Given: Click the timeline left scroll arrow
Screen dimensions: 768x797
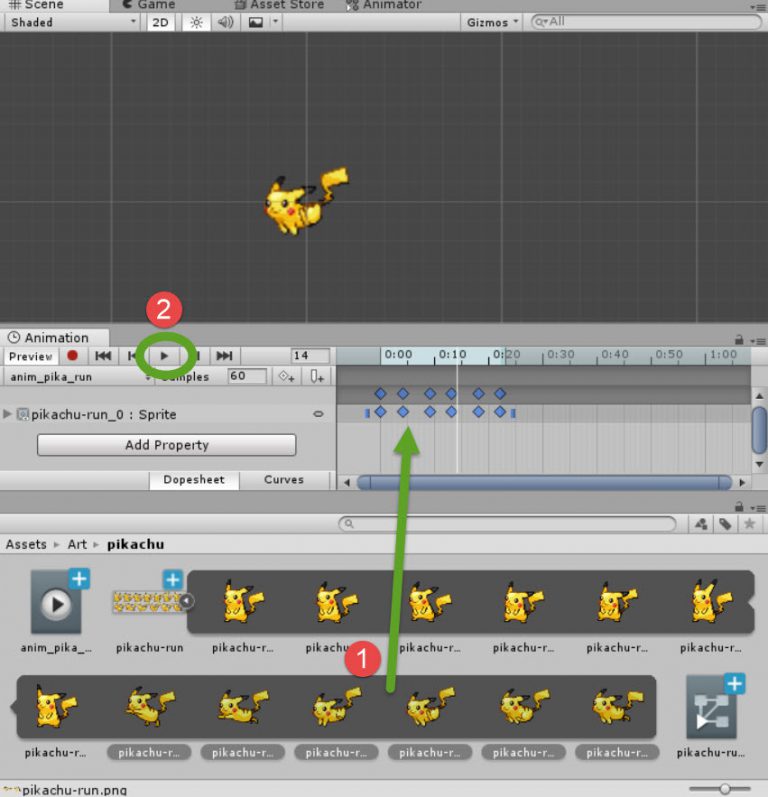Looking at the screenshot, I should tap(347, 482).
